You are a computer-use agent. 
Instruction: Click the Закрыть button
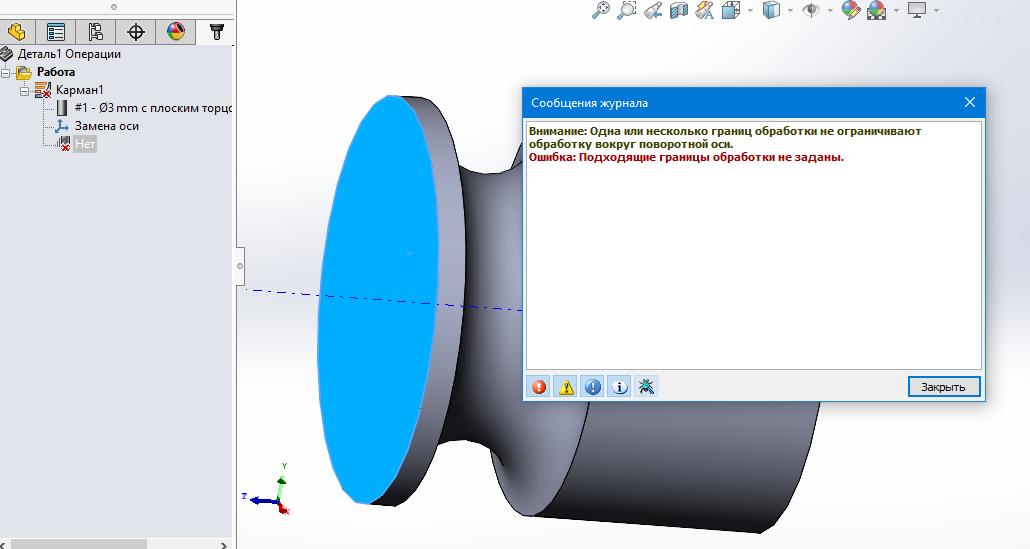point(943,387)
